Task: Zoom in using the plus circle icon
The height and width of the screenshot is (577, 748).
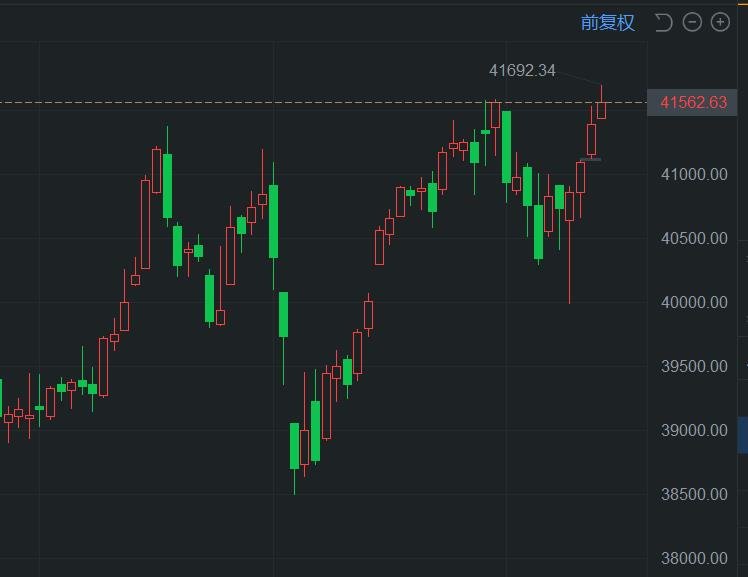Action: tap(719, 22)
